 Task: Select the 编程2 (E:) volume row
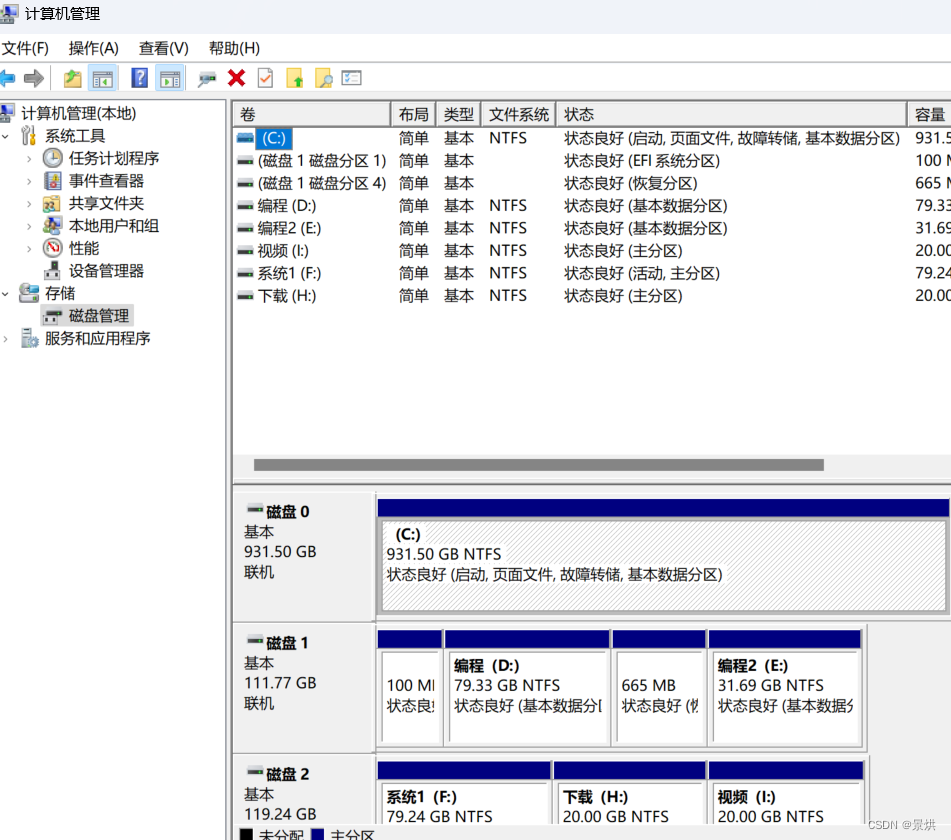(592, 228)
